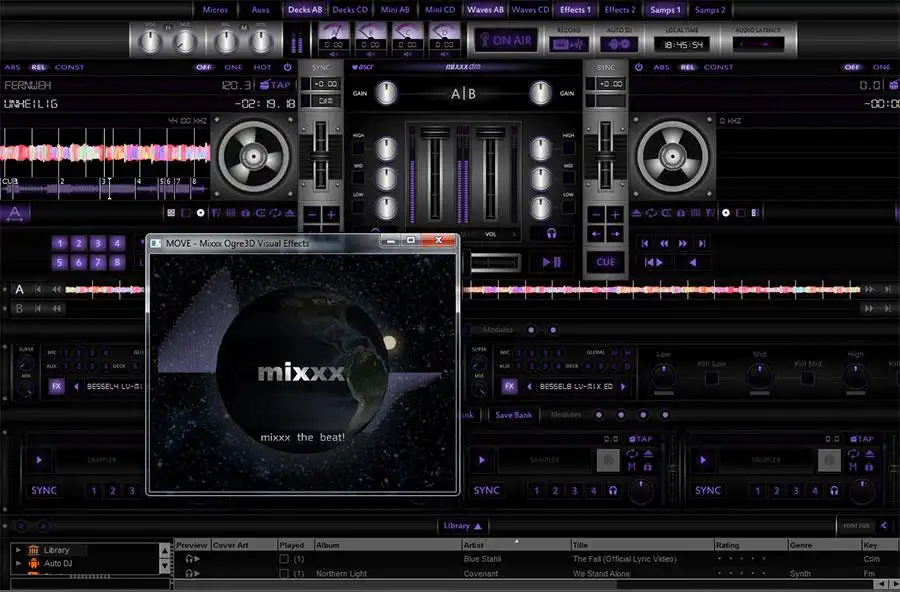Toggle the ON AIR broadcast button
Viewport: 900px width, 592px height.
[x=506, y=40]
